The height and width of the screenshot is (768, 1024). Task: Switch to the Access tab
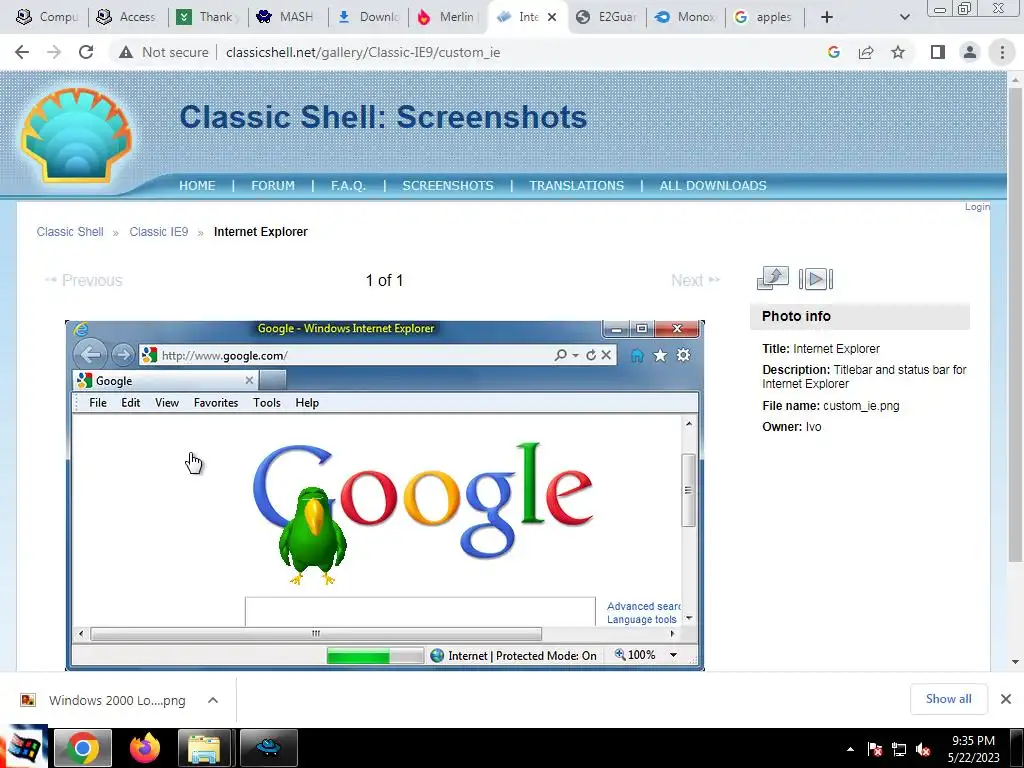click(125, 17)
